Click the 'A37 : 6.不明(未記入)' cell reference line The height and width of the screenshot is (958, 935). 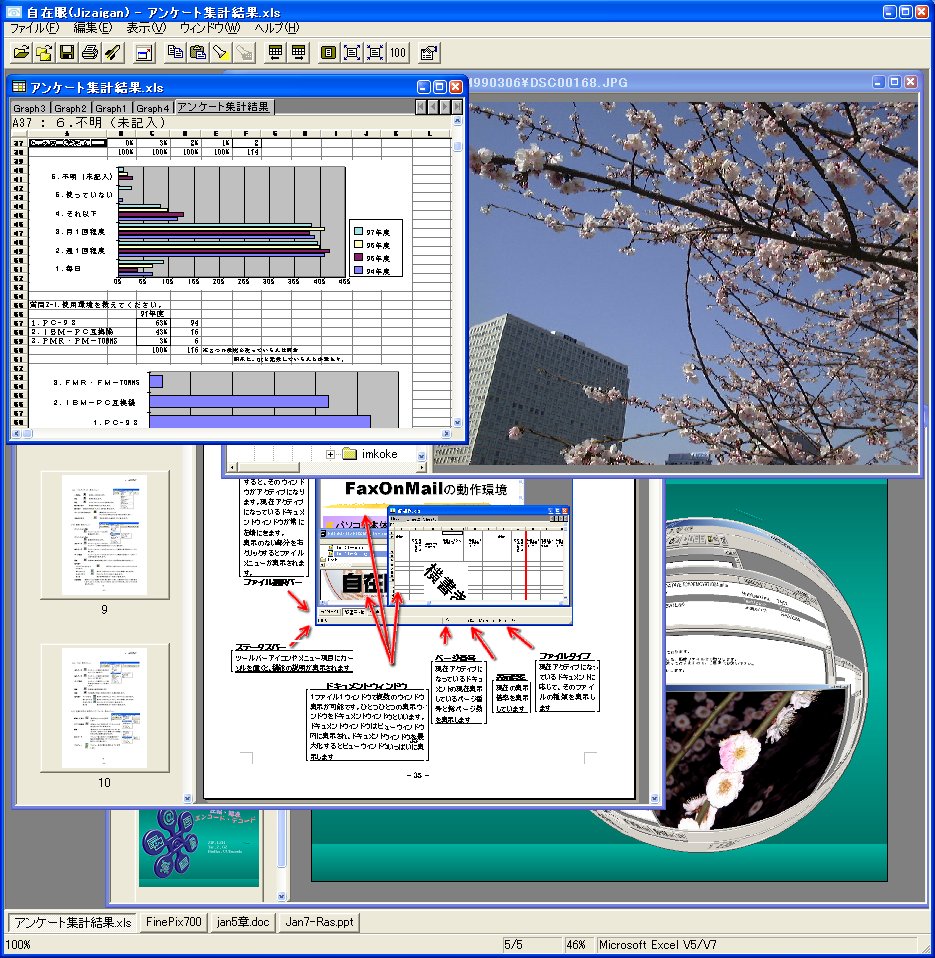pos(89,123)
